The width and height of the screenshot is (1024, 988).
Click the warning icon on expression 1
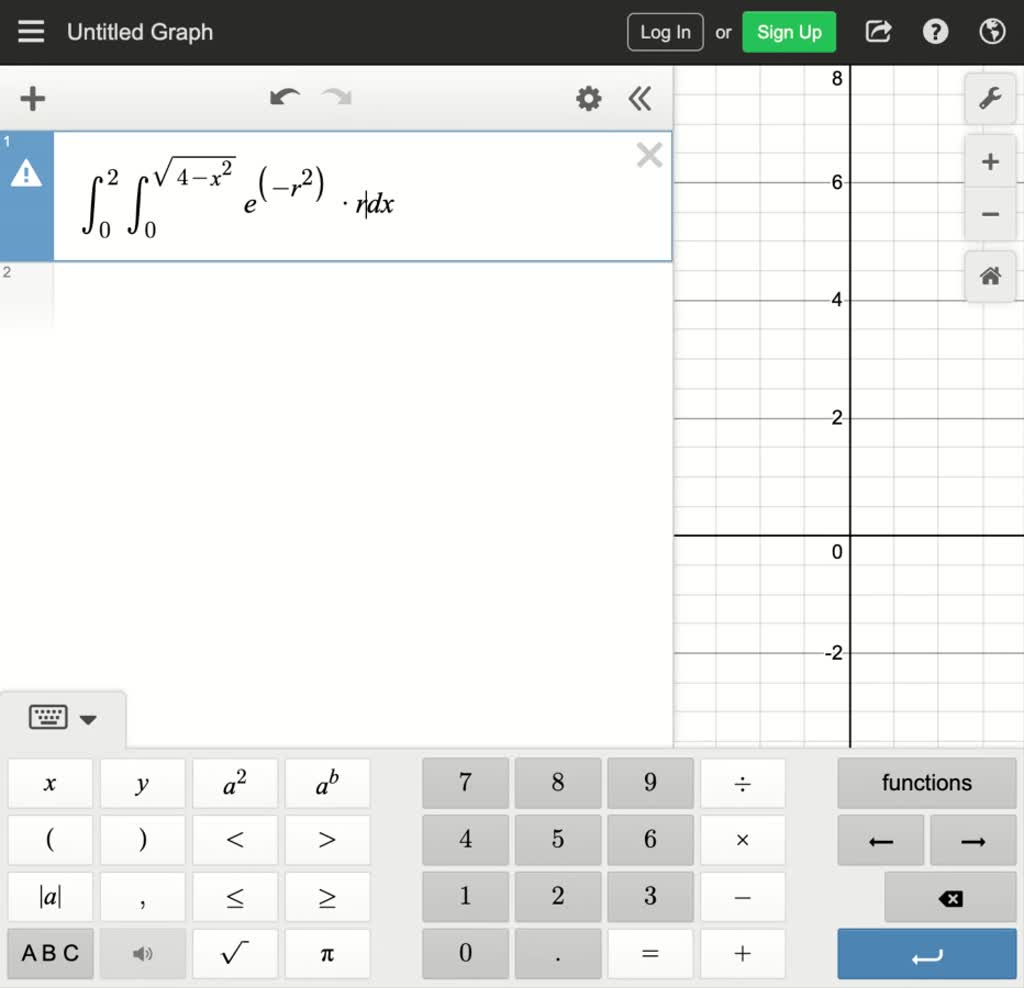pos(26,175)
